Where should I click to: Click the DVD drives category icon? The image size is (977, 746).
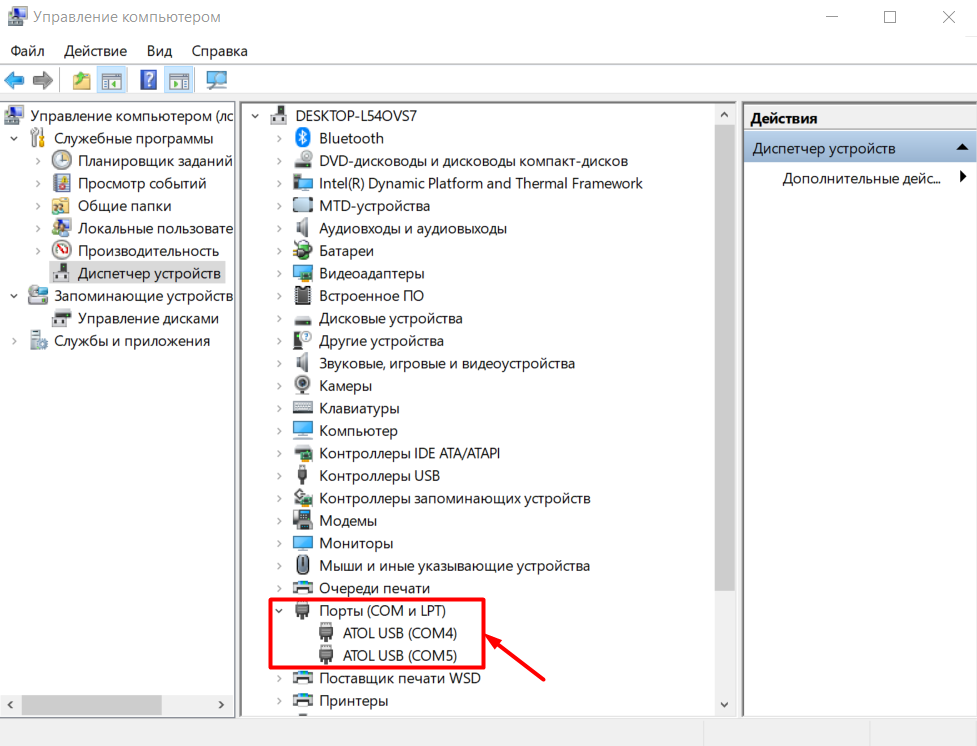(x=303, y=160)
